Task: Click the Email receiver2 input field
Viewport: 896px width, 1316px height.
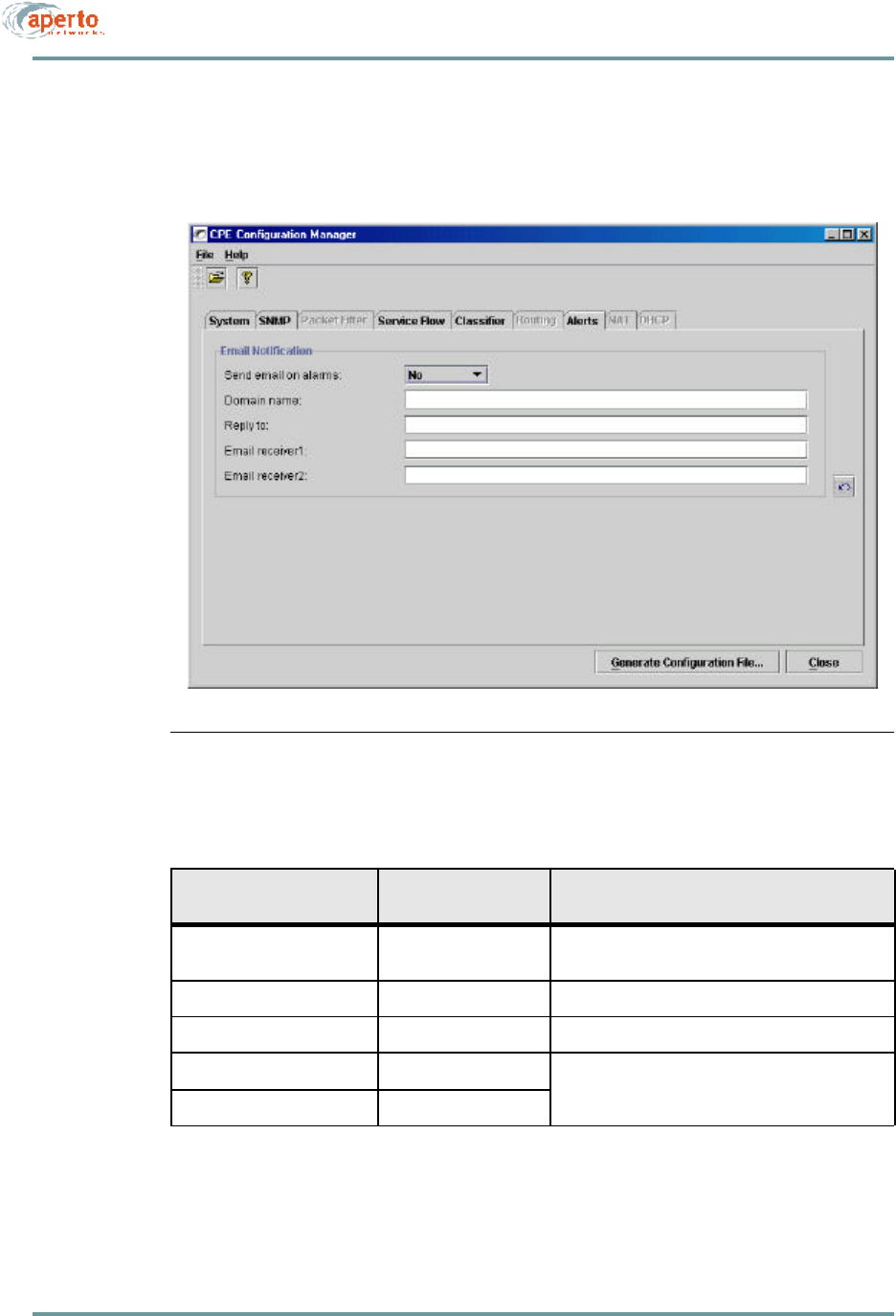Action: tap(606, 475)
